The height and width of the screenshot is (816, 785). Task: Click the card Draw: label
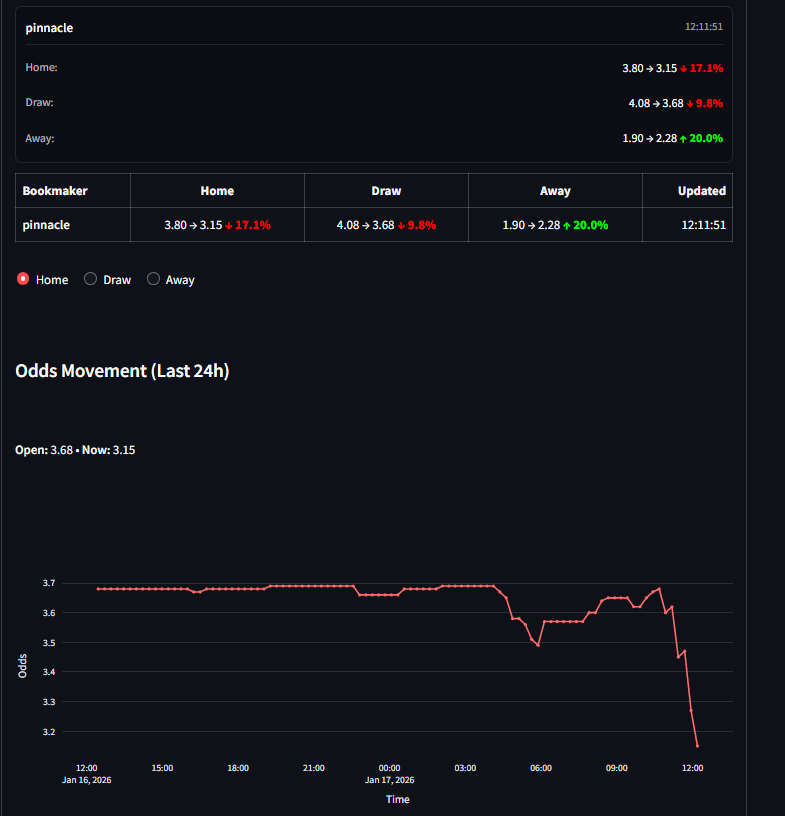pyautogui.click(x=40, y=103)
